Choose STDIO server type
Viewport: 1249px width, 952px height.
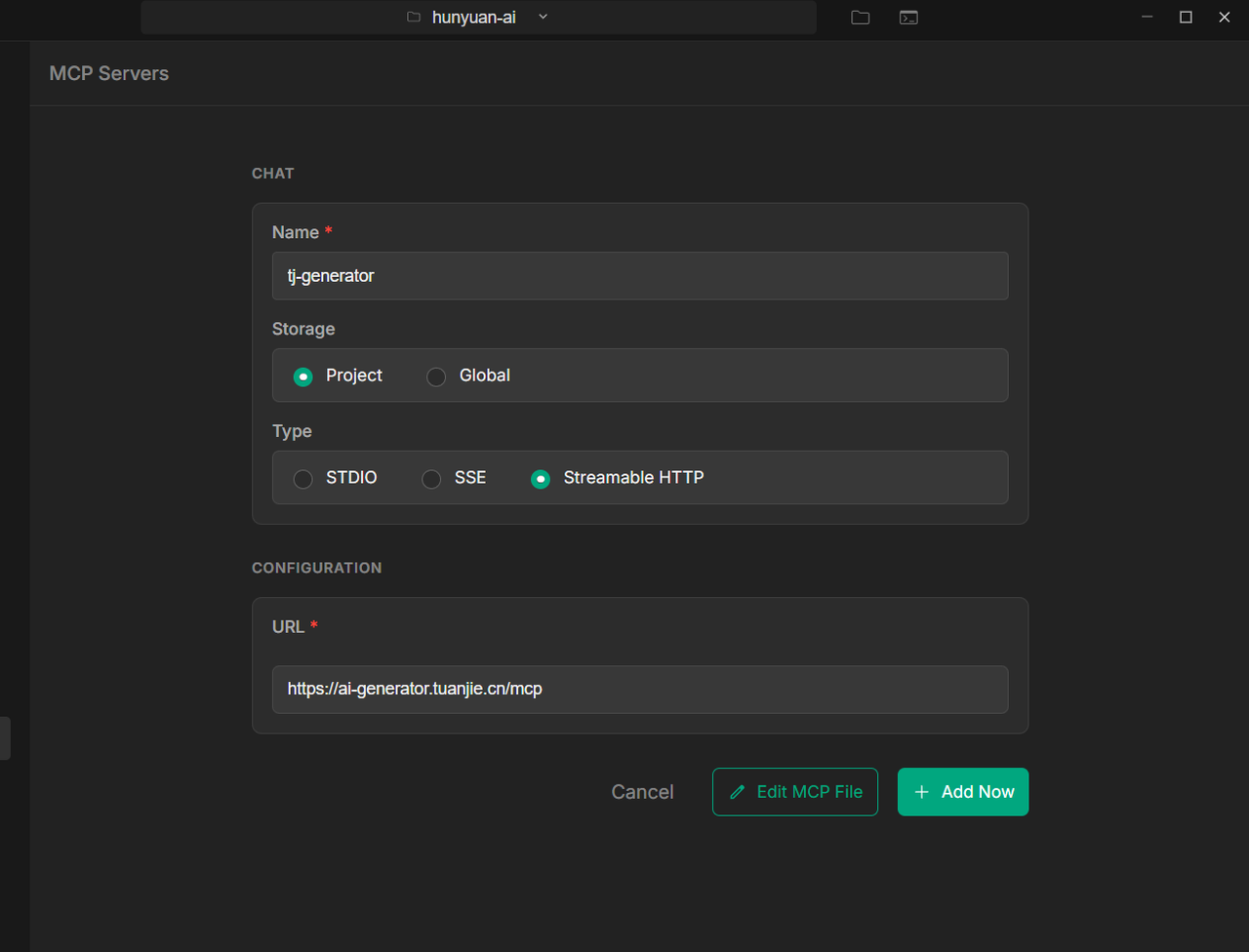pos(335,478)
